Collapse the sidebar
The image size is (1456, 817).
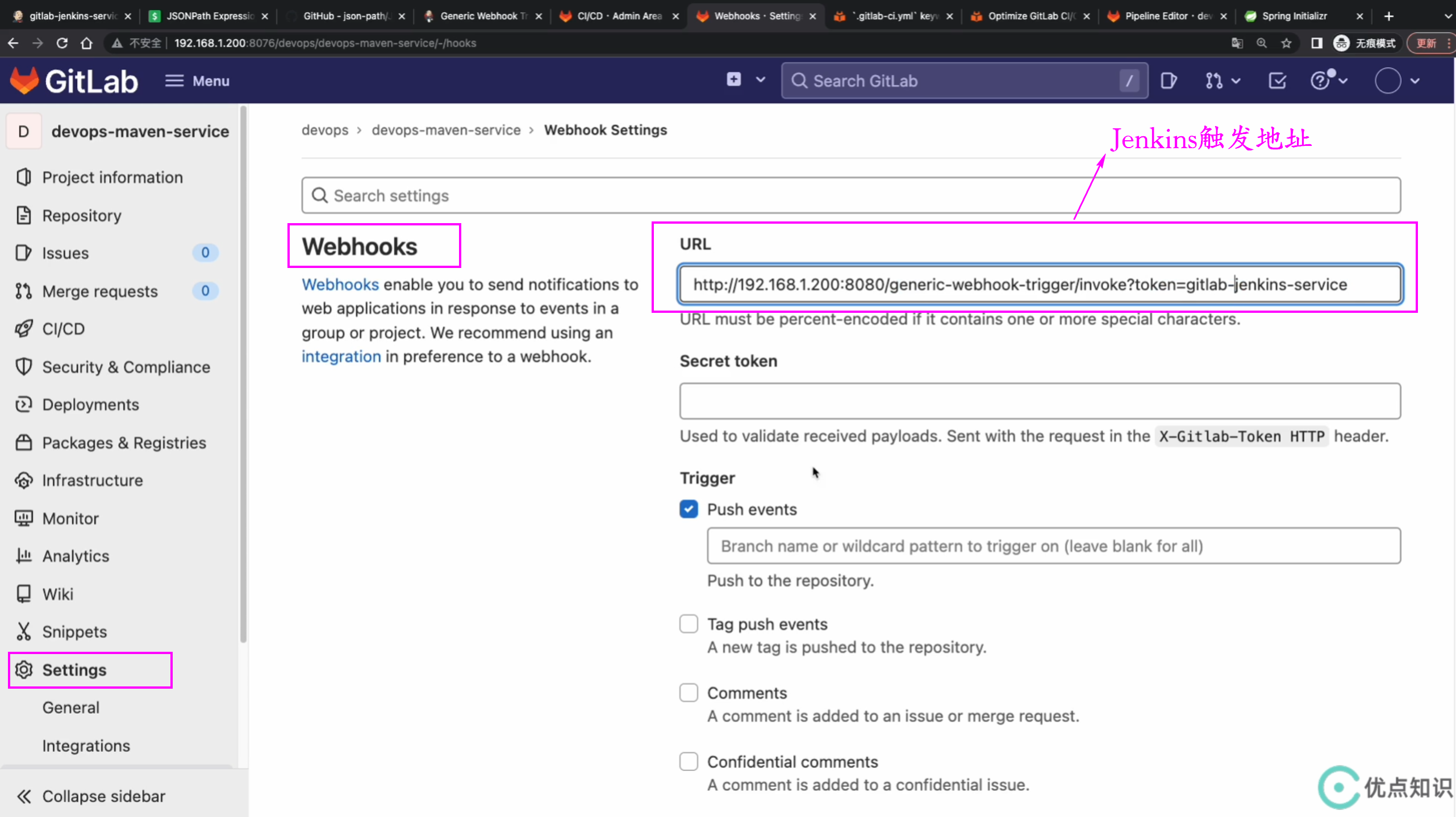point(91,796)
